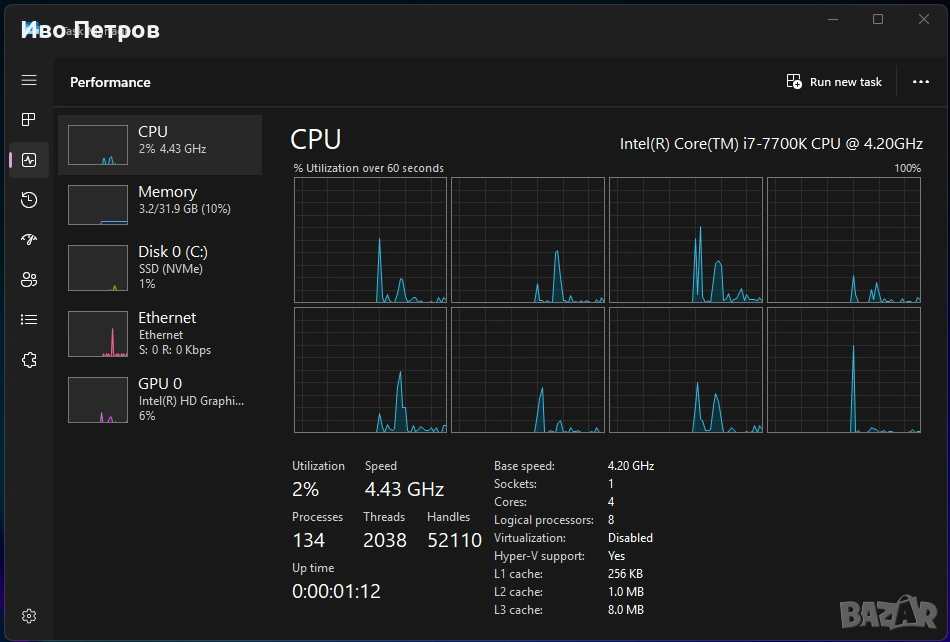The width and height of the screenshot is (950, 642).
Task: Select Disk 0 (C:) resource
Action: coord(160,267)
